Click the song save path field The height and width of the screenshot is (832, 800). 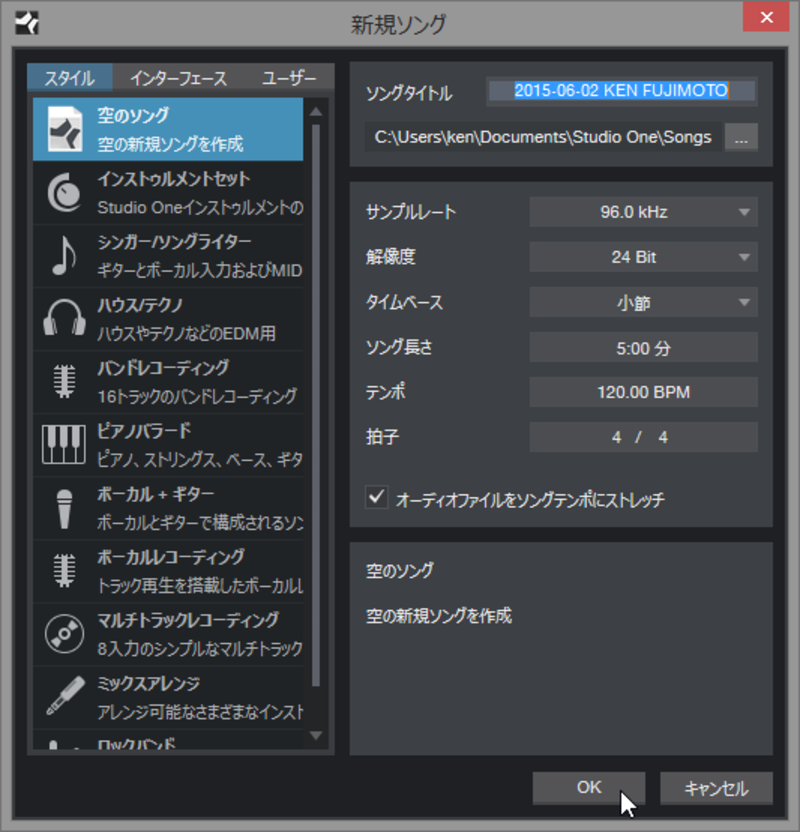point(543,137)
